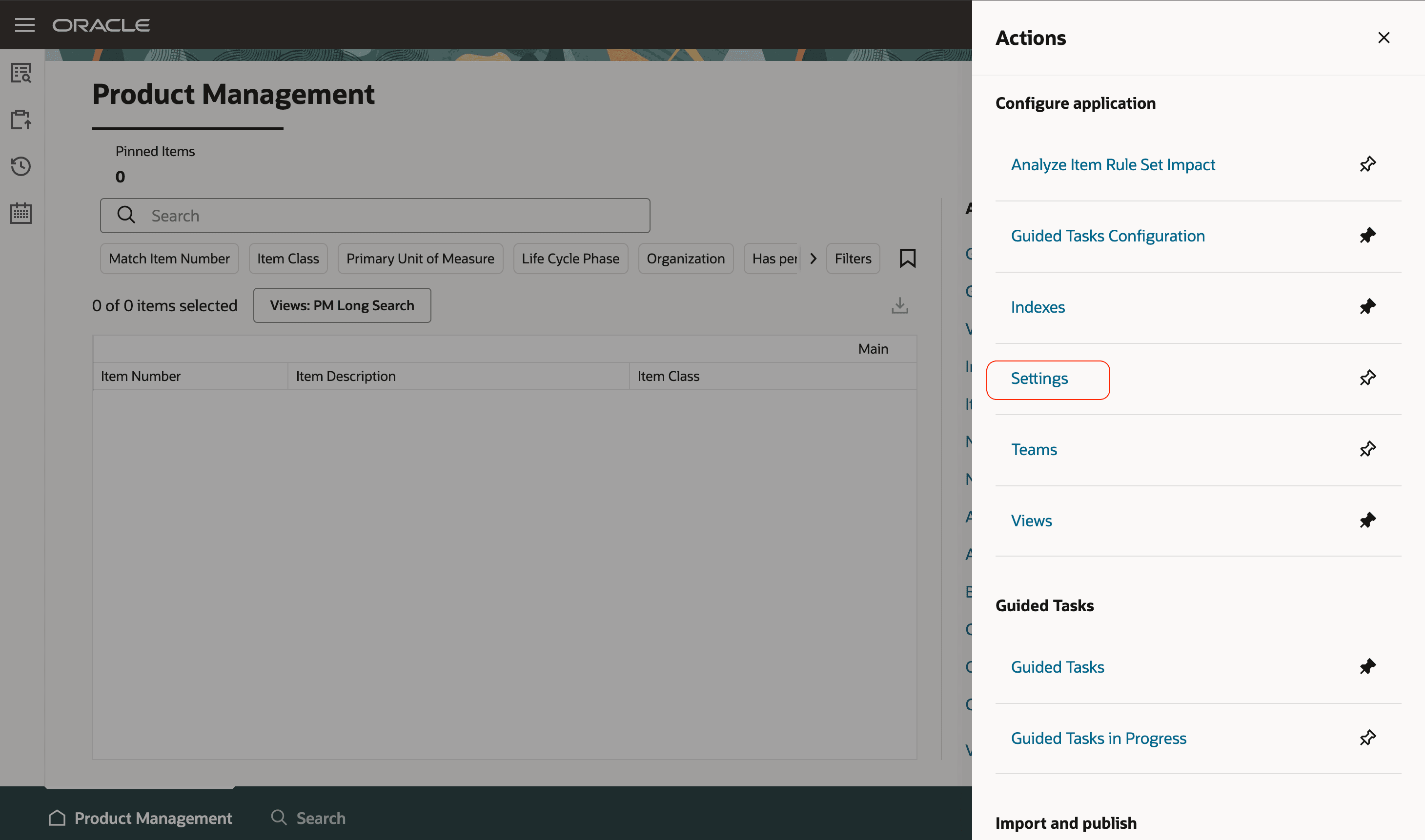This screenshot has width=1425, height=840.
Task: Expand more filter chips with the chevron
Action: tap(814, 258)
